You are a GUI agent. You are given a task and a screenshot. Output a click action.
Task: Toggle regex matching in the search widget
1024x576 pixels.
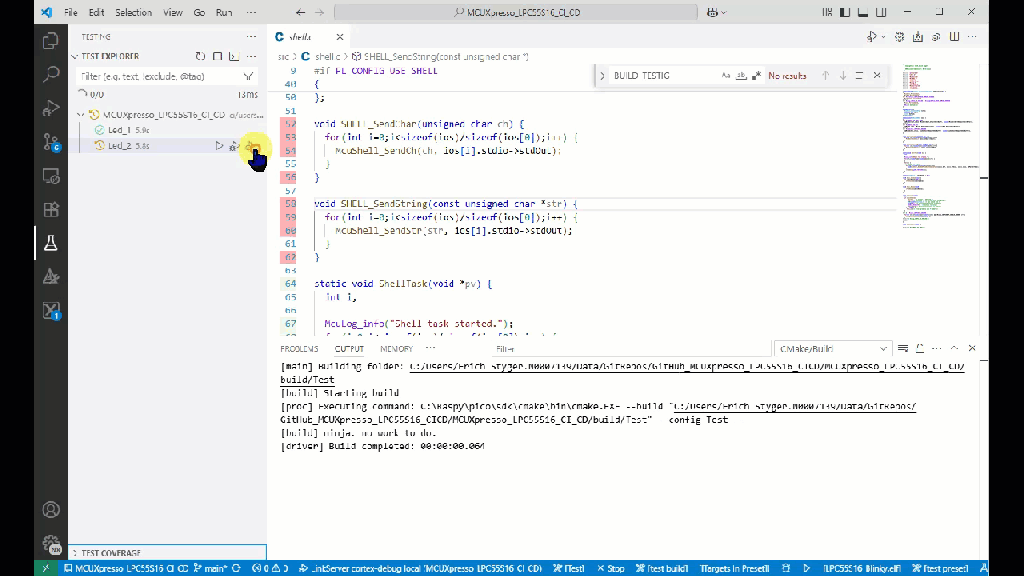[x=757, y=74]
